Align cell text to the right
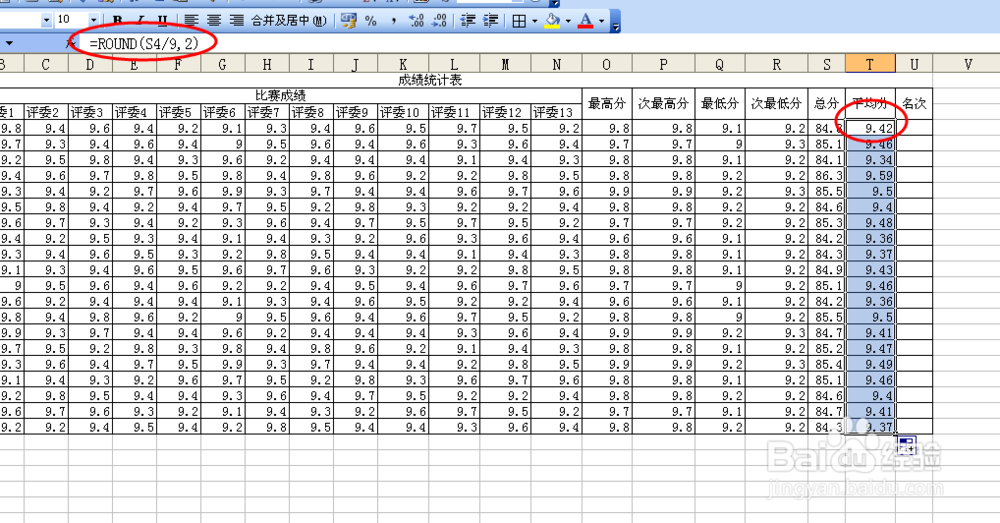 (x=236, y=20)
